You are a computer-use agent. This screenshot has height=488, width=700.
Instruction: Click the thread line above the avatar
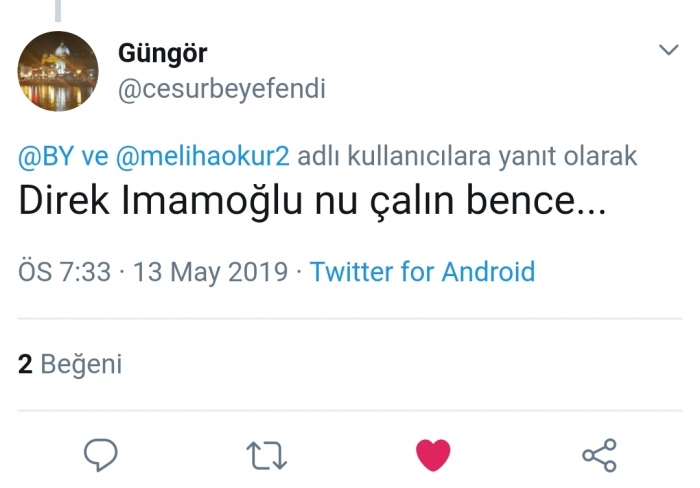coord(58,10)
